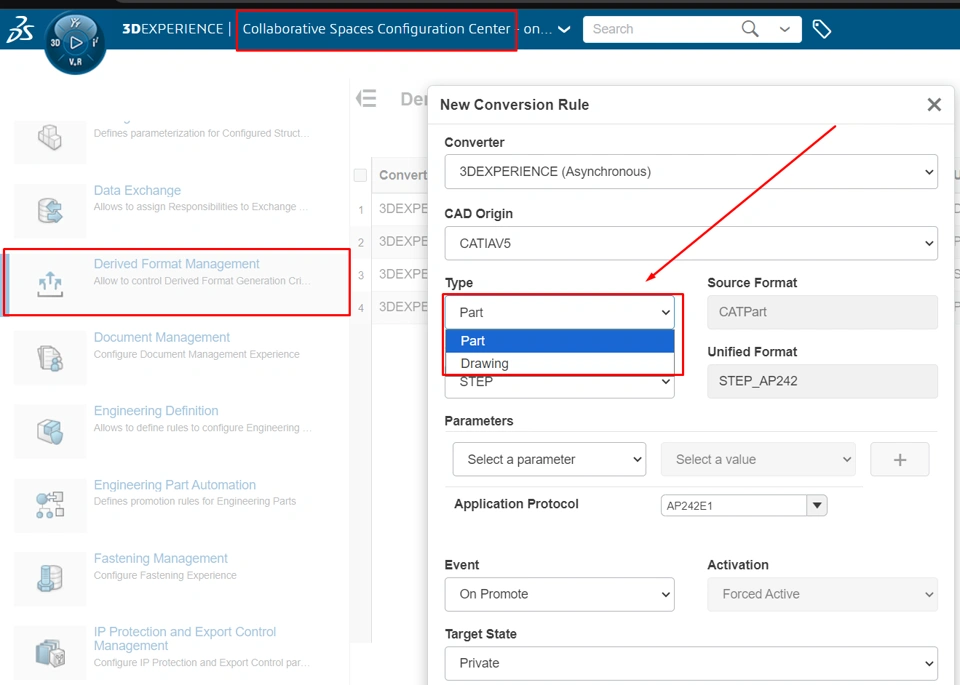Image resolution: width=960 pixels, height=685 pixels.
Task: Click the AP242E1 protocol text field
Action: click(734, 506)
